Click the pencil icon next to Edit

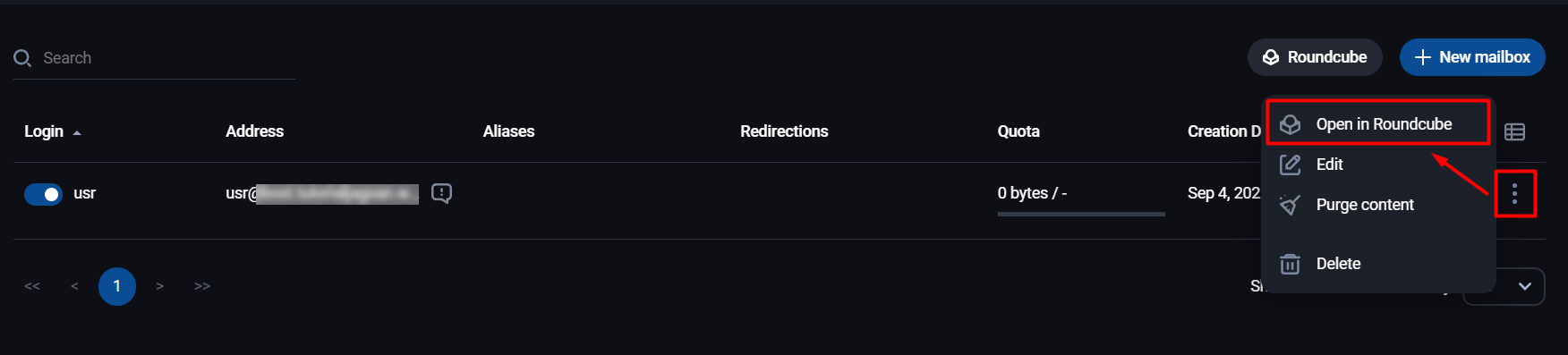(x=1290, y=165)
